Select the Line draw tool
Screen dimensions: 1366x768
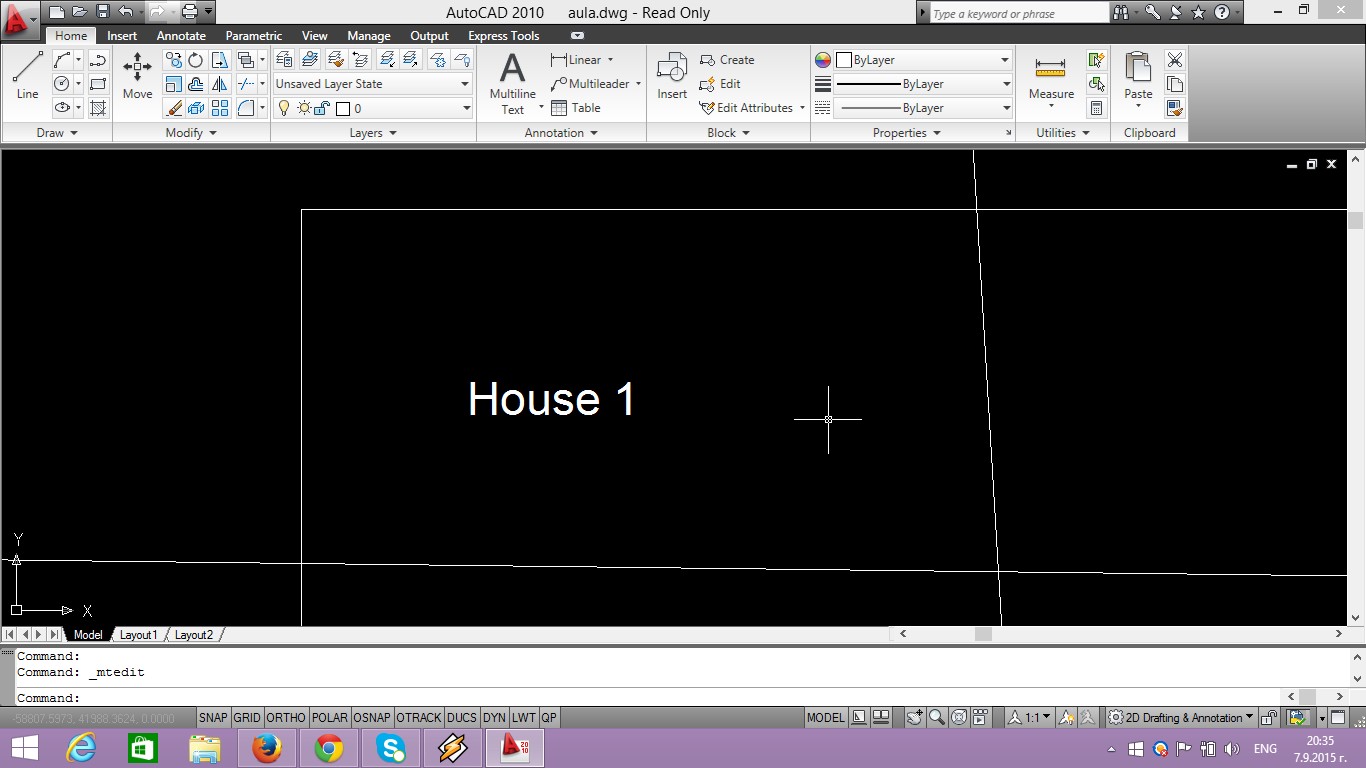click(27, 76)
